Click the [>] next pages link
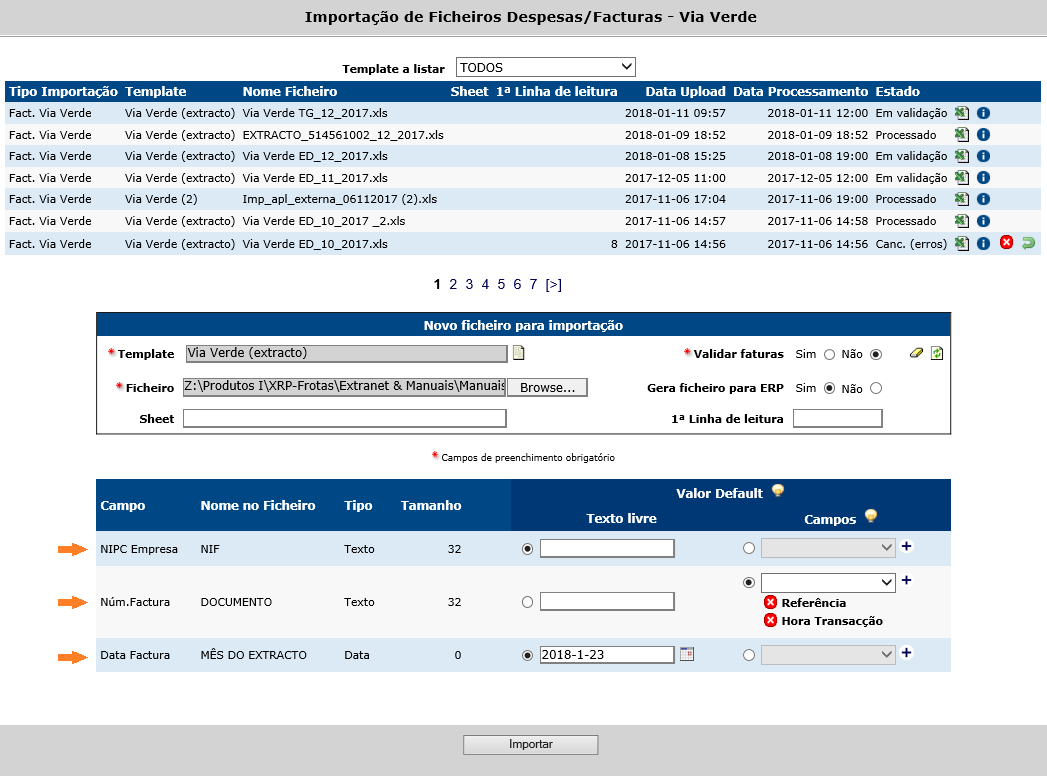The width and height of the screenshot is (1047, 776). click(554, 284)
